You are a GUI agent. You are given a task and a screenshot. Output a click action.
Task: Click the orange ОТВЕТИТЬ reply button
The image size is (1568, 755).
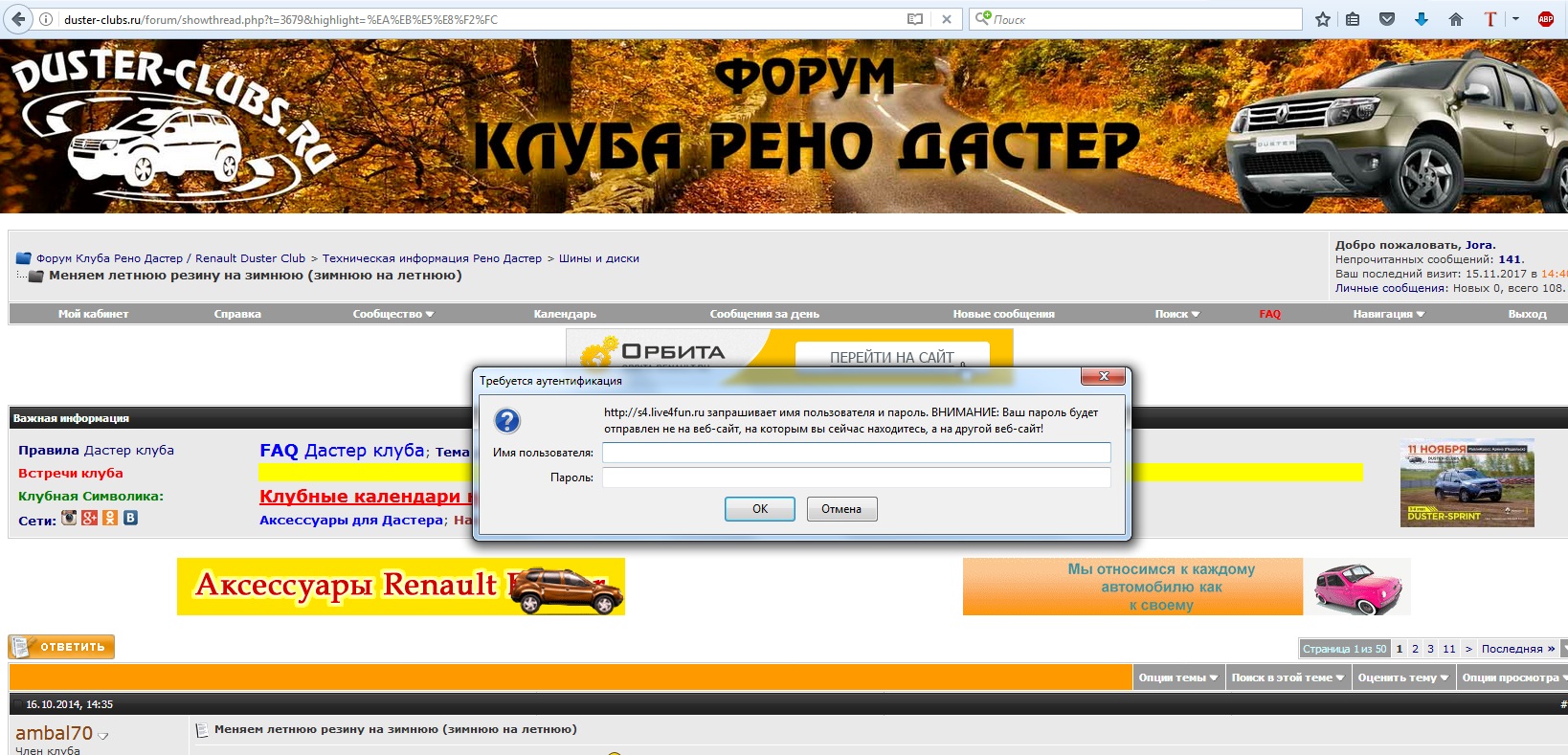point(61,647)
